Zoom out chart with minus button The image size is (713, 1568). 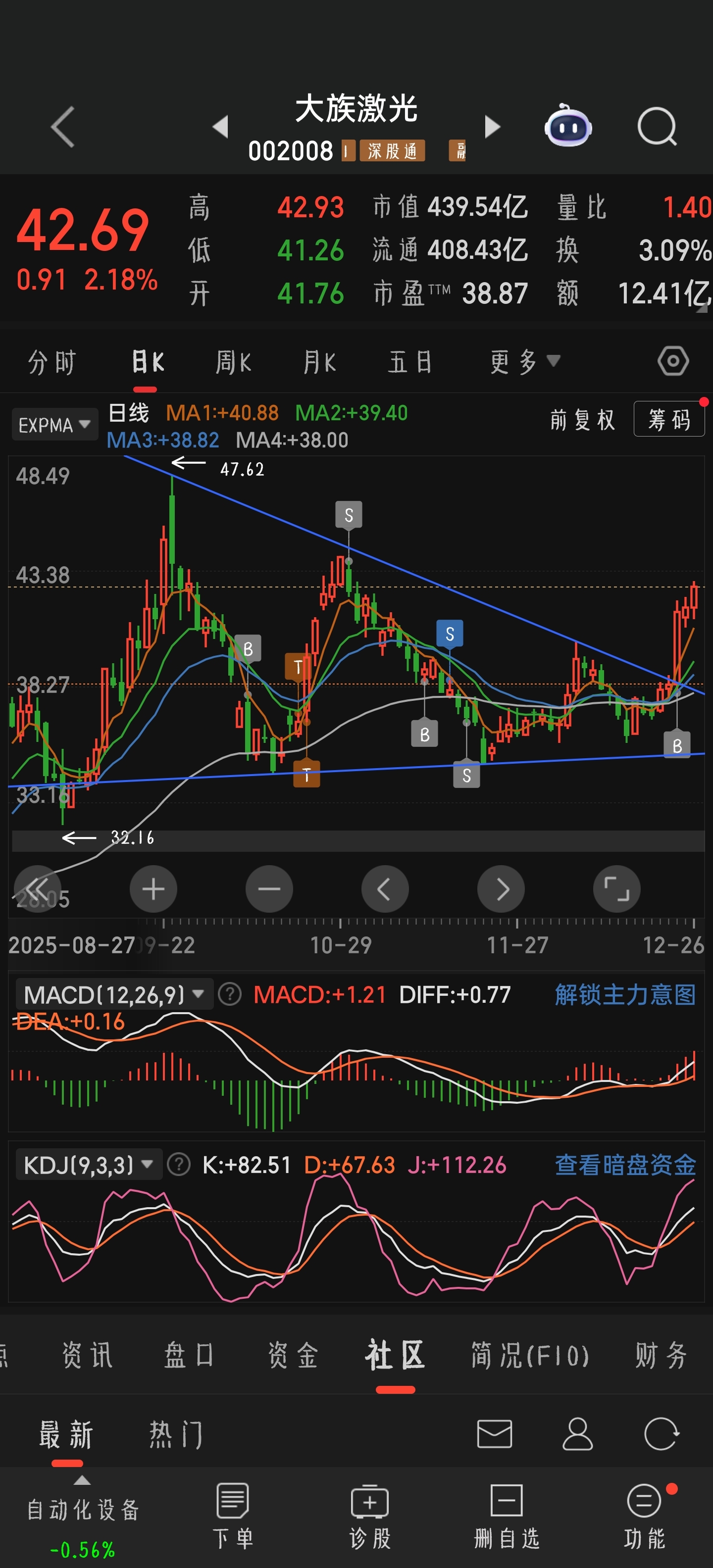pyautogui.click(x=269, y=889)
